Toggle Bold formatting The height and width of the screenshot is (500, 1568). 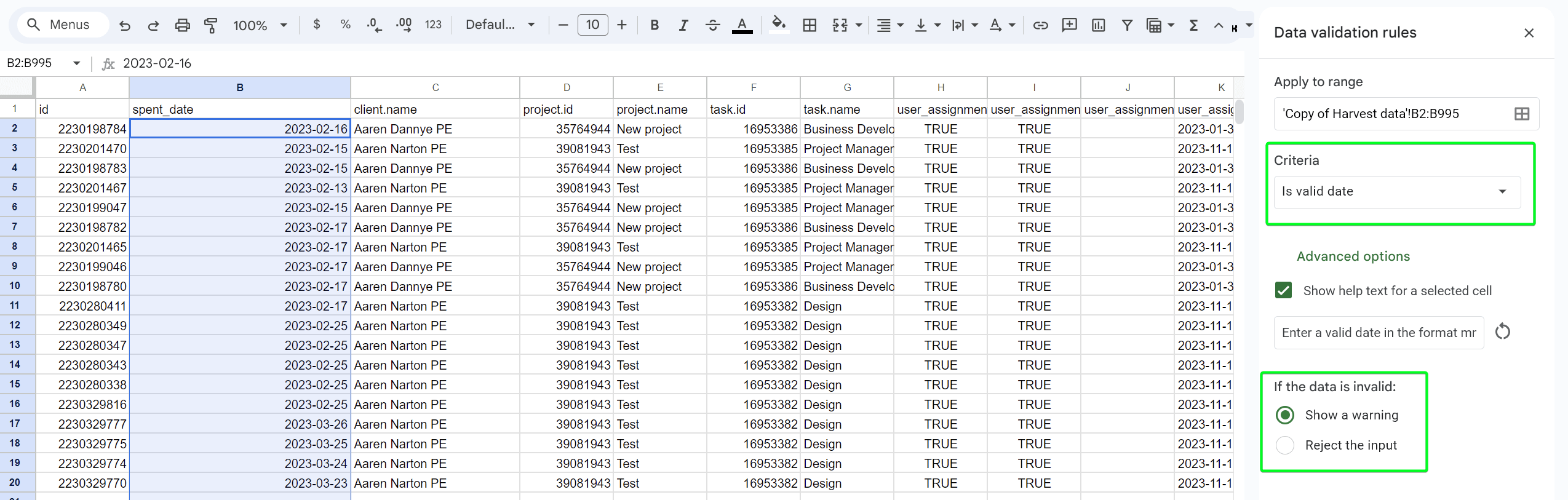[x=655, y=25]
